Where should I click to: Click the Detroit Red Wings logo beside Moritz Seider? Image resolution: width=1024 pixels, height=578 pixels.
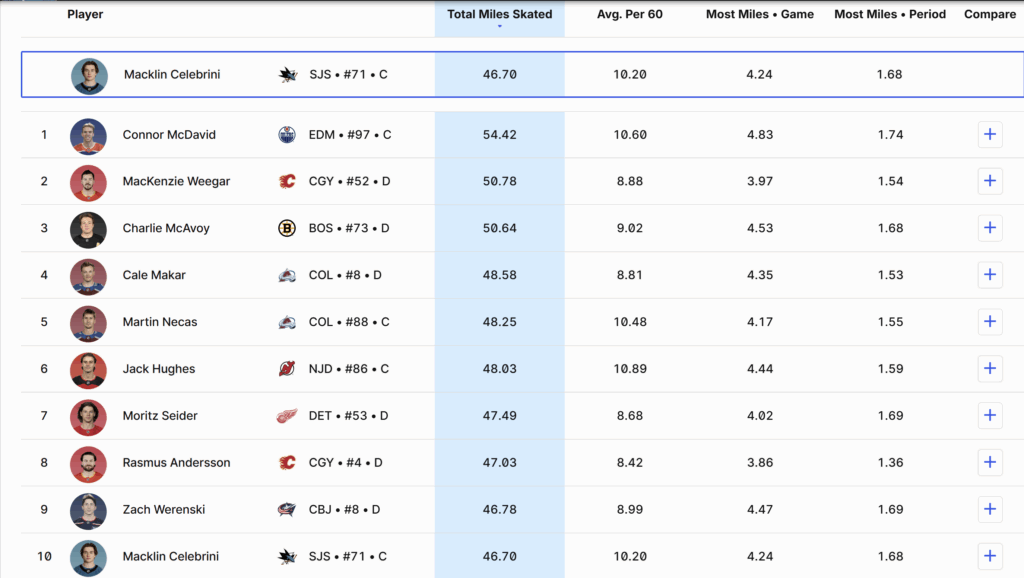coord(288,416)
